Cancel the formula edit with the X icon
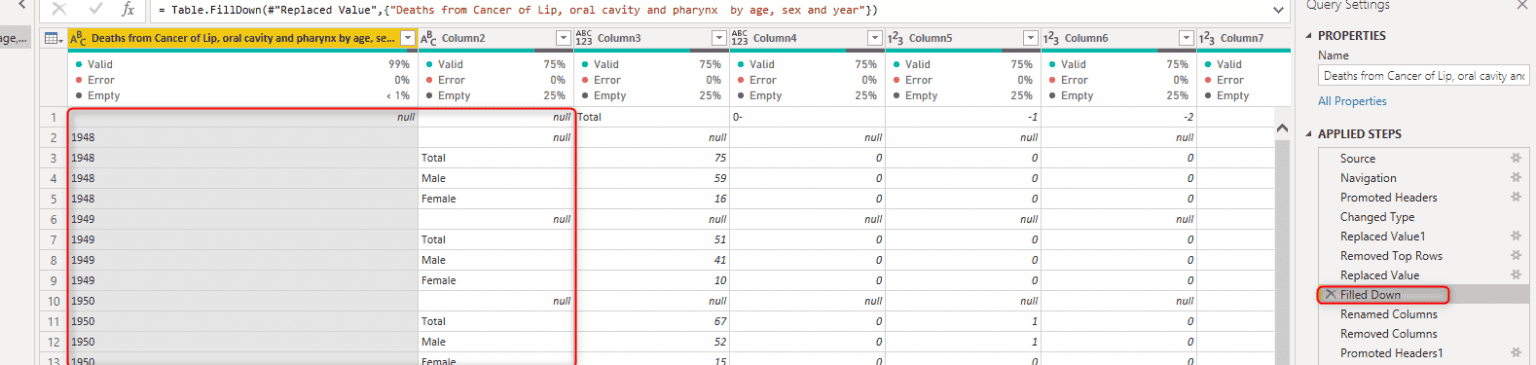 [x=58, y=9]
